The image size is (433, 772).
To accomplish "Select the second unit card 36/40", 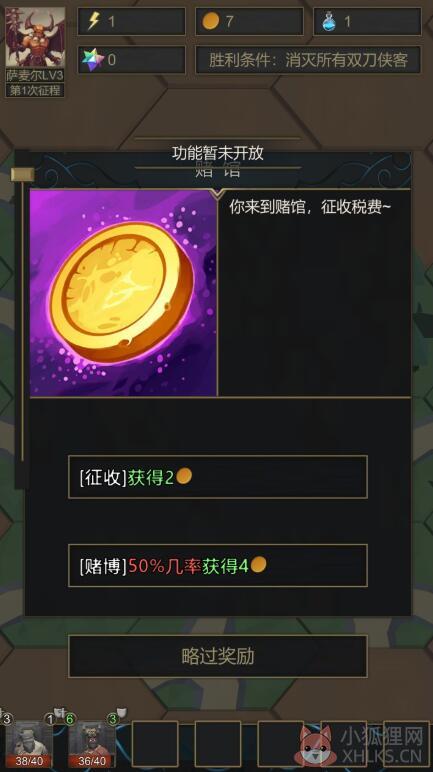I will (x=92, y=744).
